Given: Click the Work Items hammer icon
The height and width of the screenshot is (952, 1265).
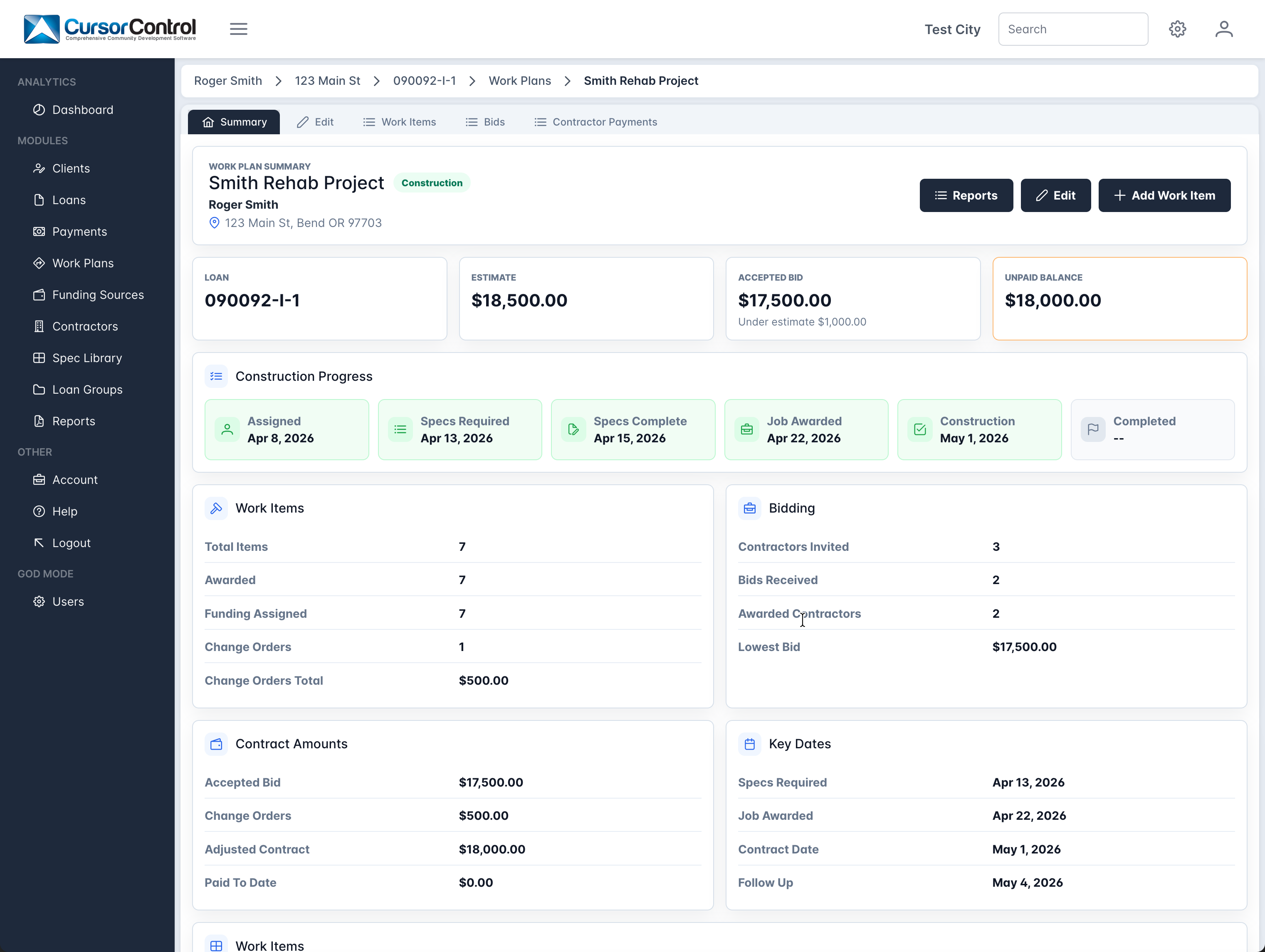Looking at the screenshot, I should [x=216, y=508].
